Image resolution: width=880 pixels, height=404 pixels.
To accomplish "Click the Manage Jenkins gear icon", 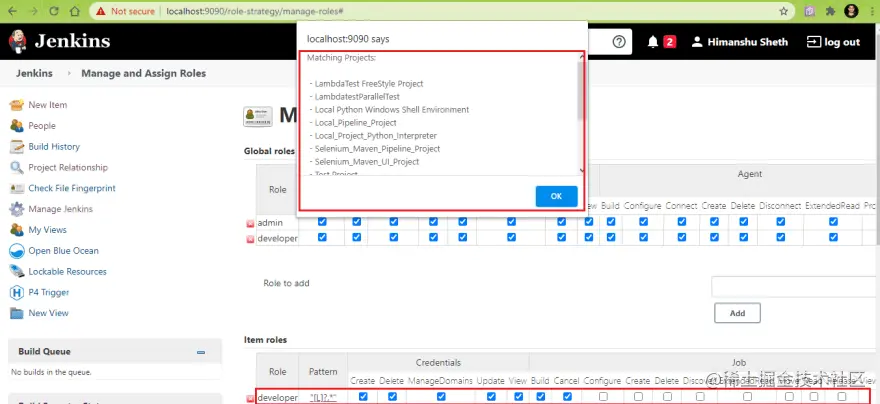I will pyautogui.click(x=17, y=209).
